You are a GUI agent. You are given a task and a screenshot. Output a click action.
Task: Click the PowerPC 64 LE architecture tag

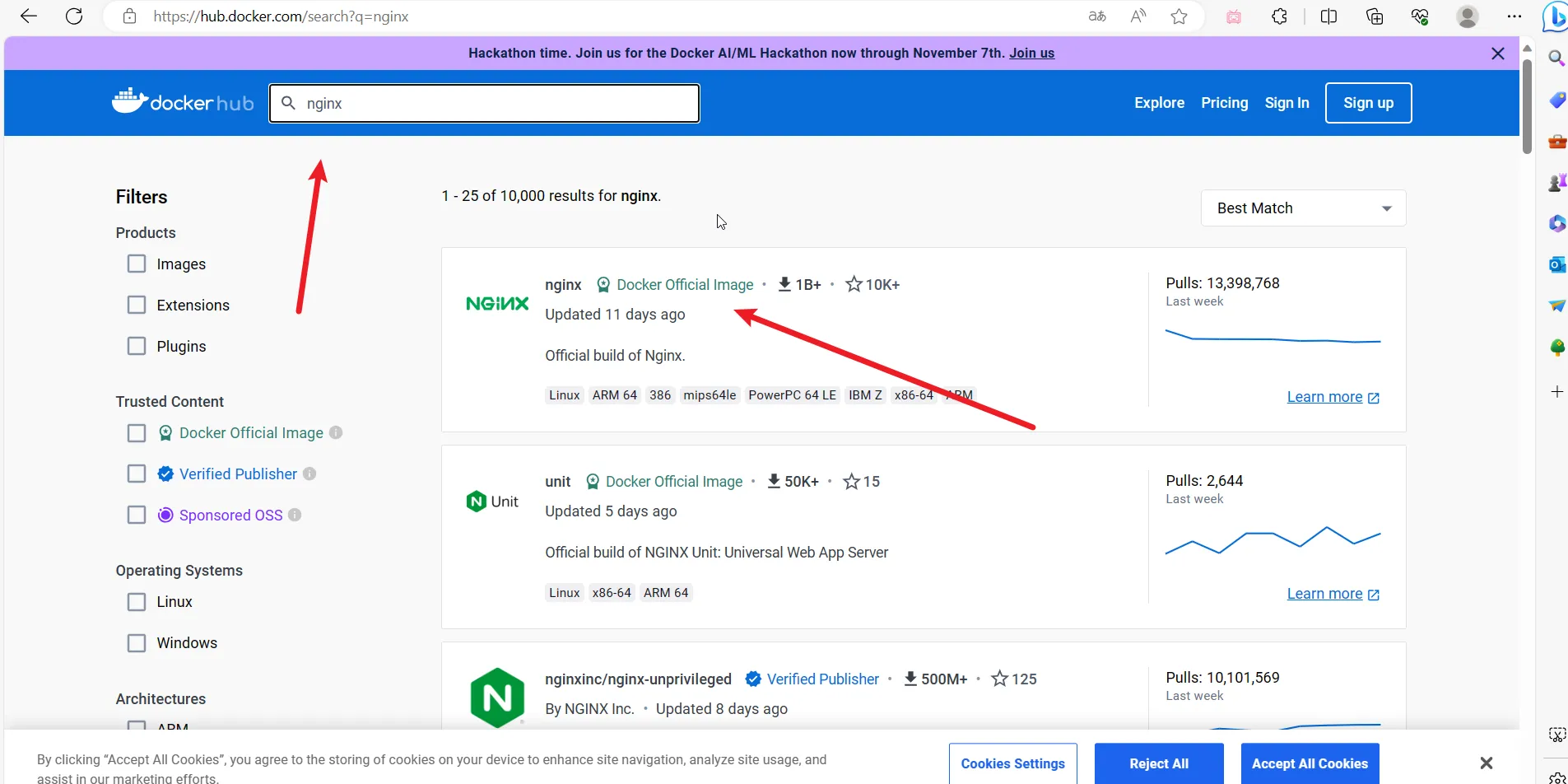(792, 395)
